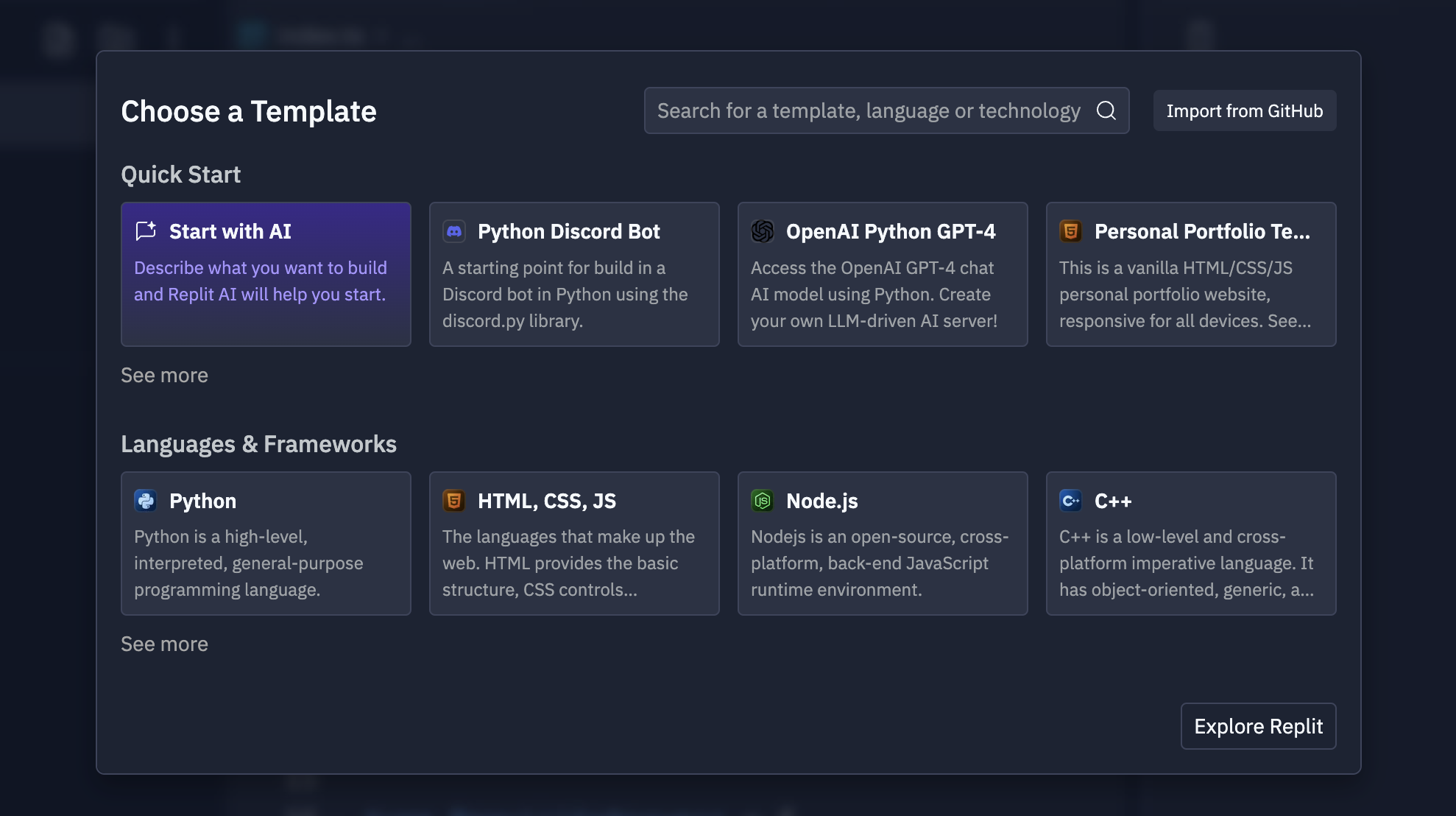The height and width of the screenshot is (816, 1456).
Task: Click the 'Quick Start' section heading
Action: coord(181,175)
